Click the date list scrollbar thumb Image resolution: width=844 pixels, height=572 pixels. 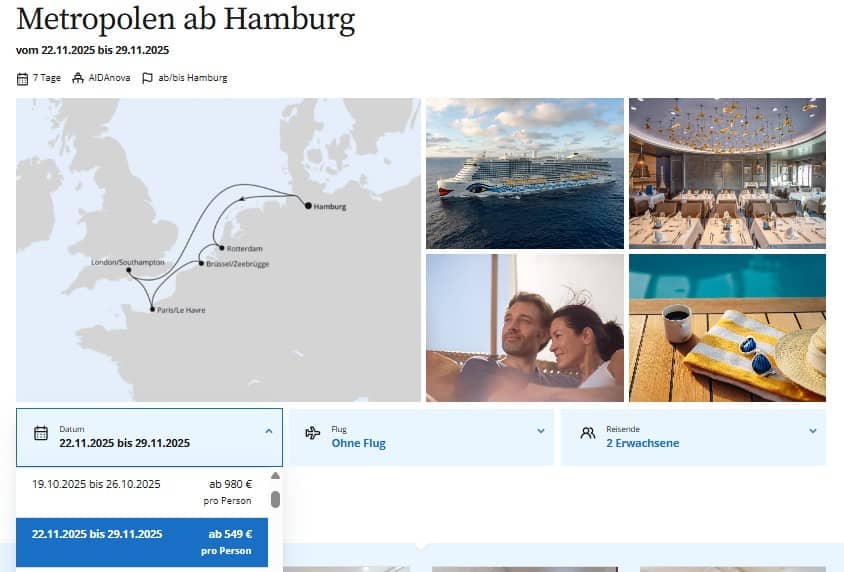pyautogui.click(x=275, y=498)
